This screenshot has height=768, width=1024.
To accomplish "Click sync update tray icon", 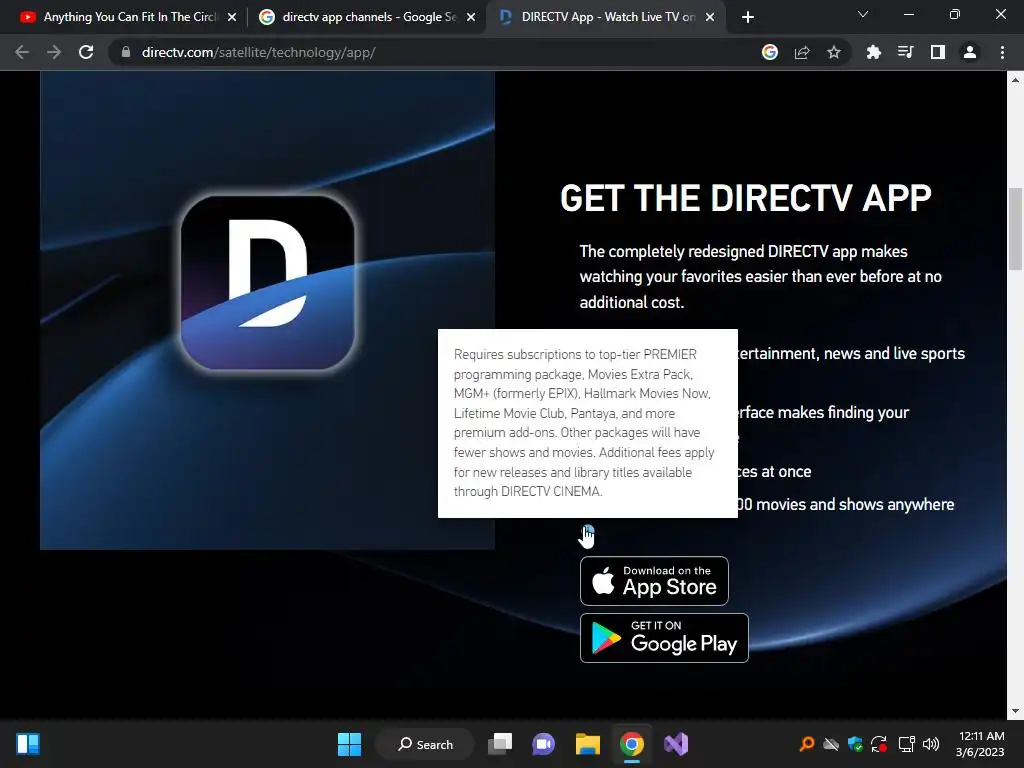I will pyautogui.click(x=879, y=744).
